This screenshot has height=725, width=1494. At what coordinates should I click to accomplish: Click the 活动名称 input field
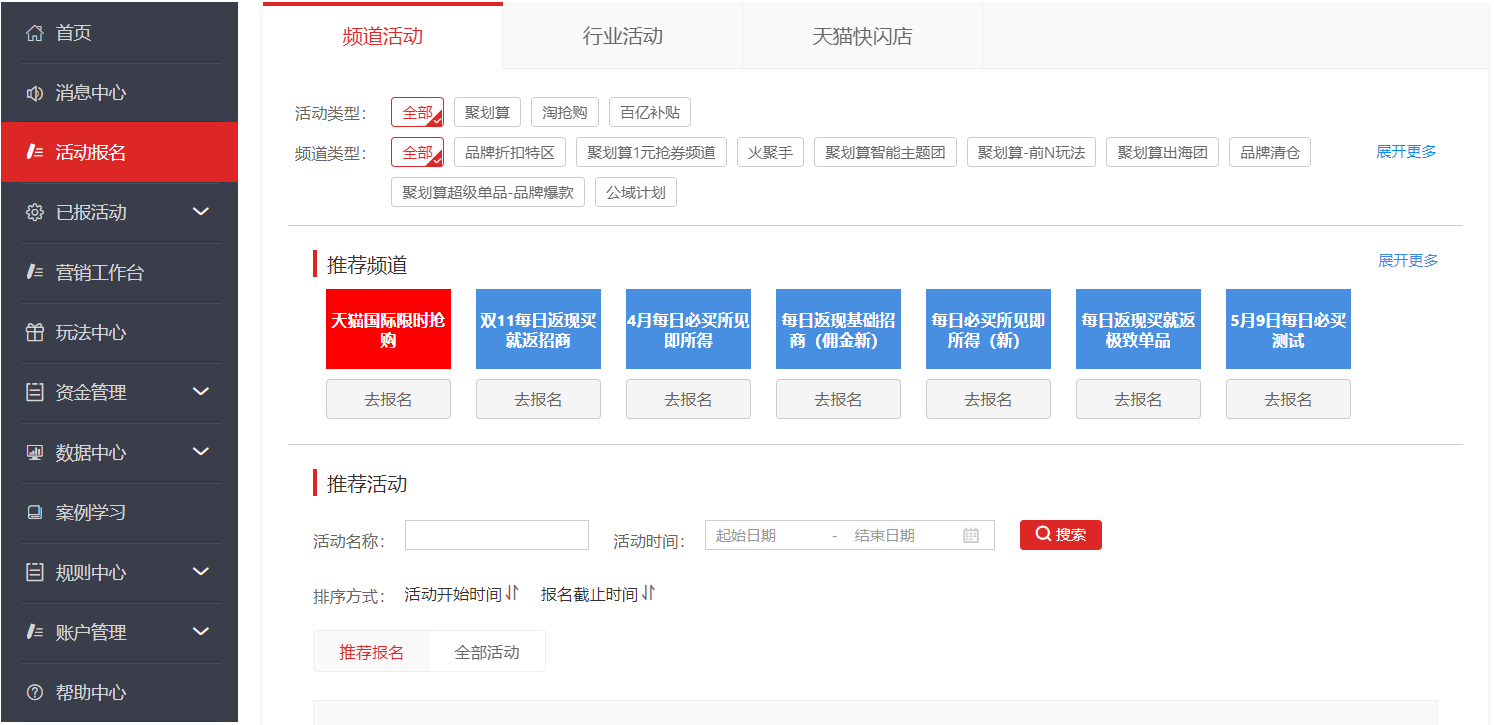coord(496,535)
